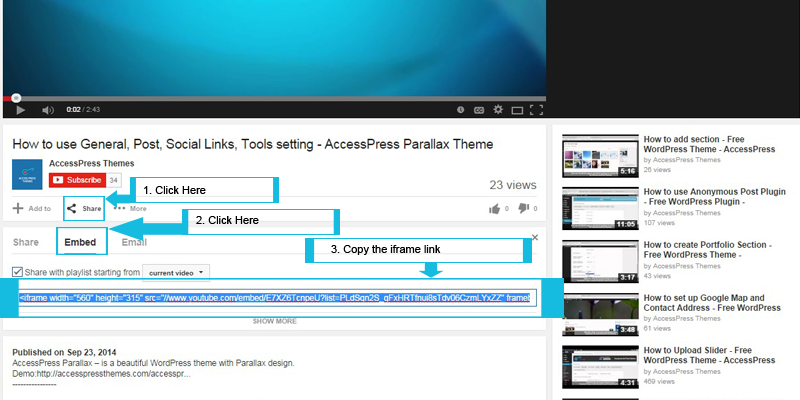Play the video with the play button
800x400 pixels.
[20, 110]
